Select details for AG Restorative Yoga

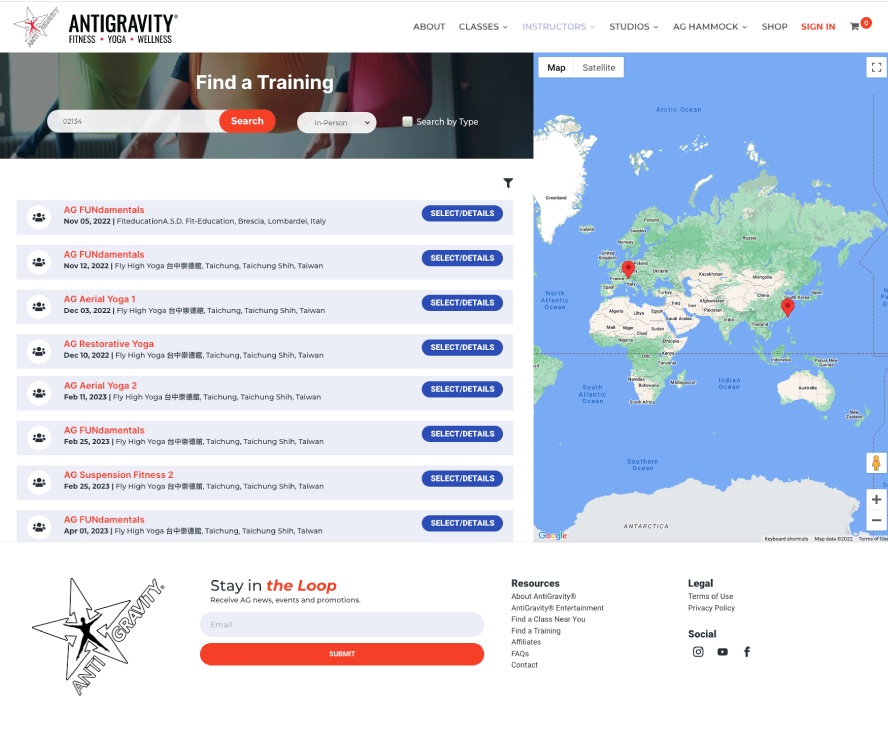[462, 347]
